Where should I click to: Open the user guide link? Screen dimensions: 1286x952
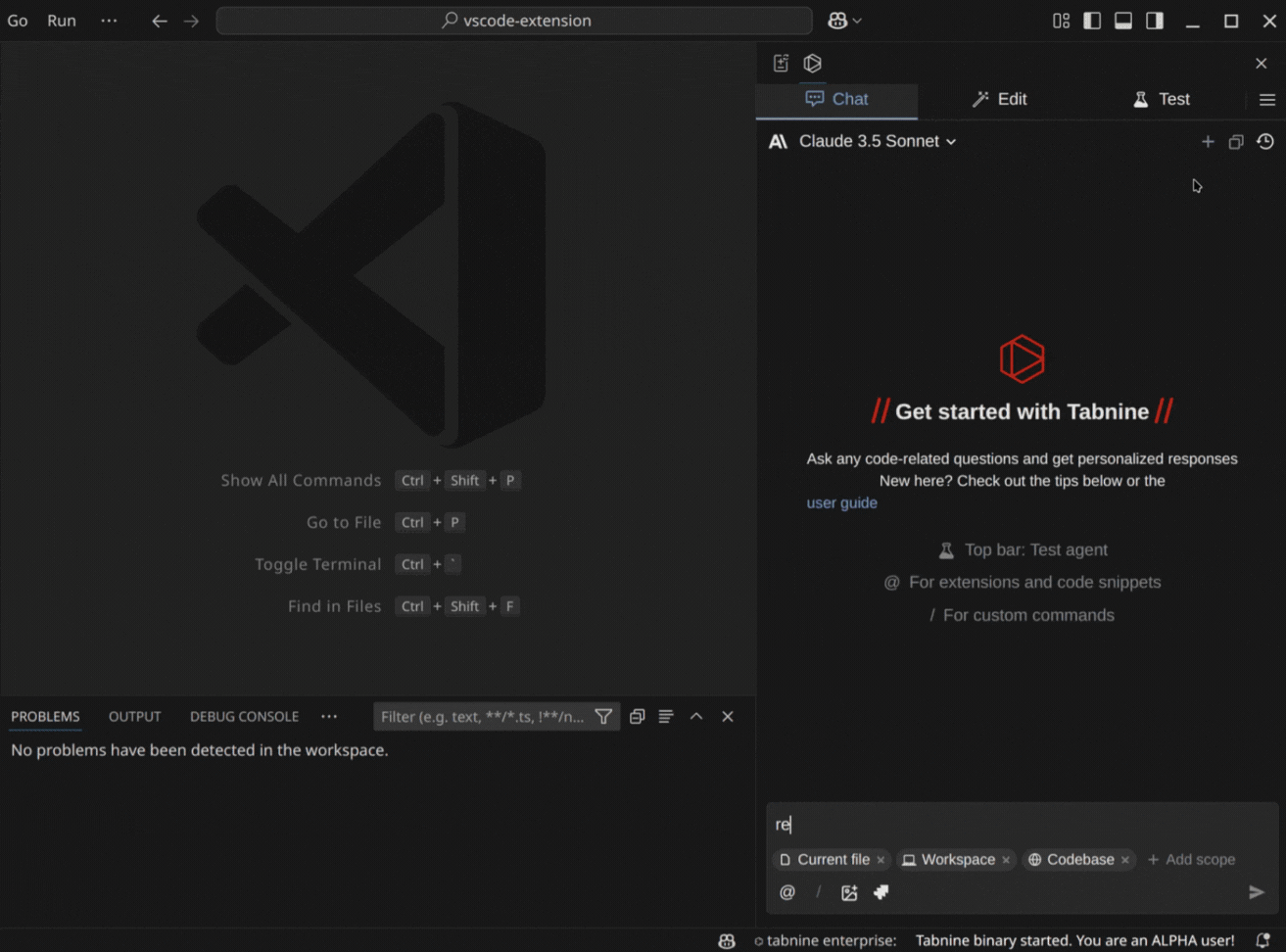click(x=841, y=502)
